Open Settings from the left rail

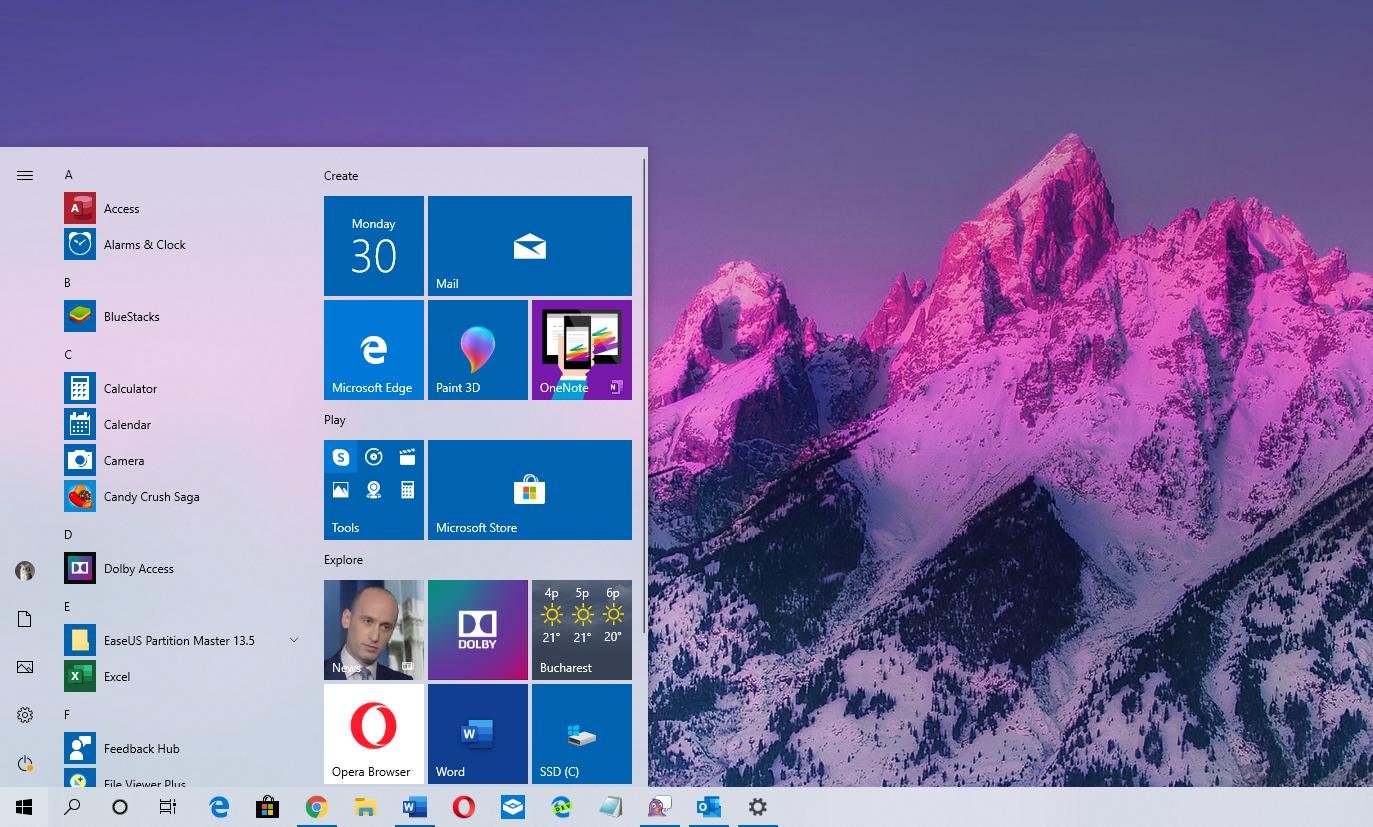25,714
